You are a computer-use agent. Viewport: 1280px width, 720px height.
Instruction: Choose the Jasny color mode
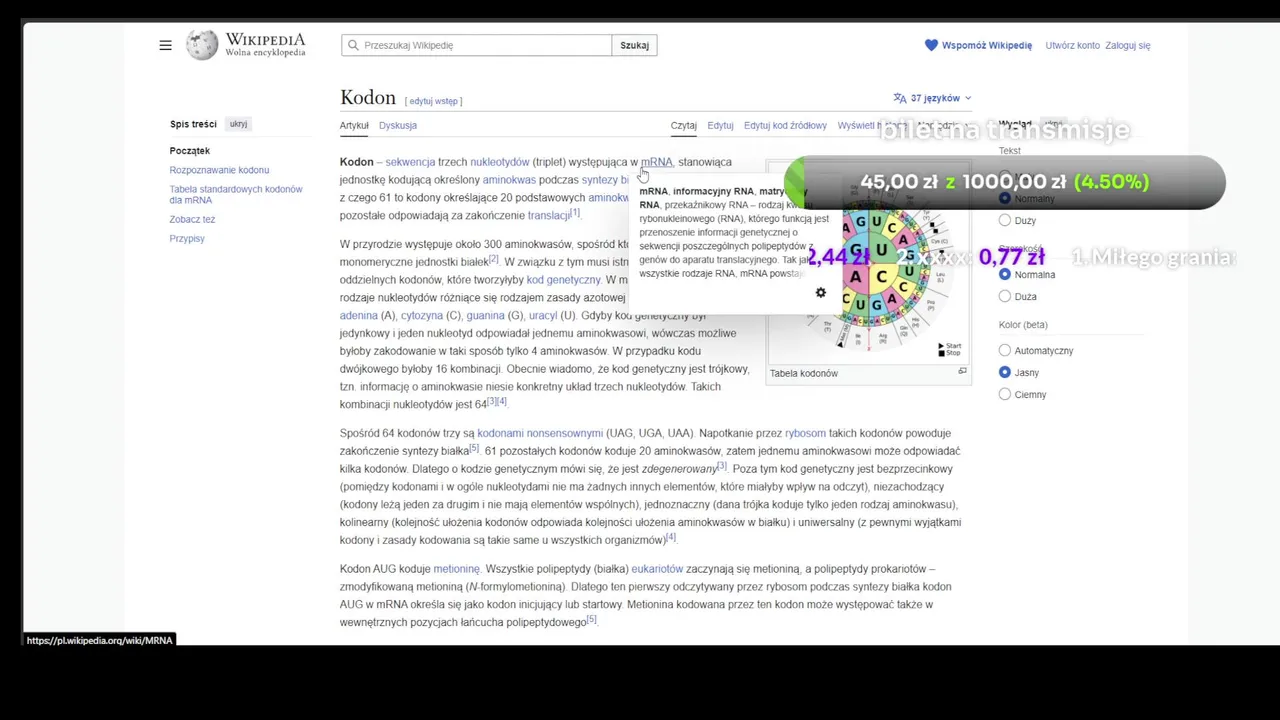[1005, 372]
